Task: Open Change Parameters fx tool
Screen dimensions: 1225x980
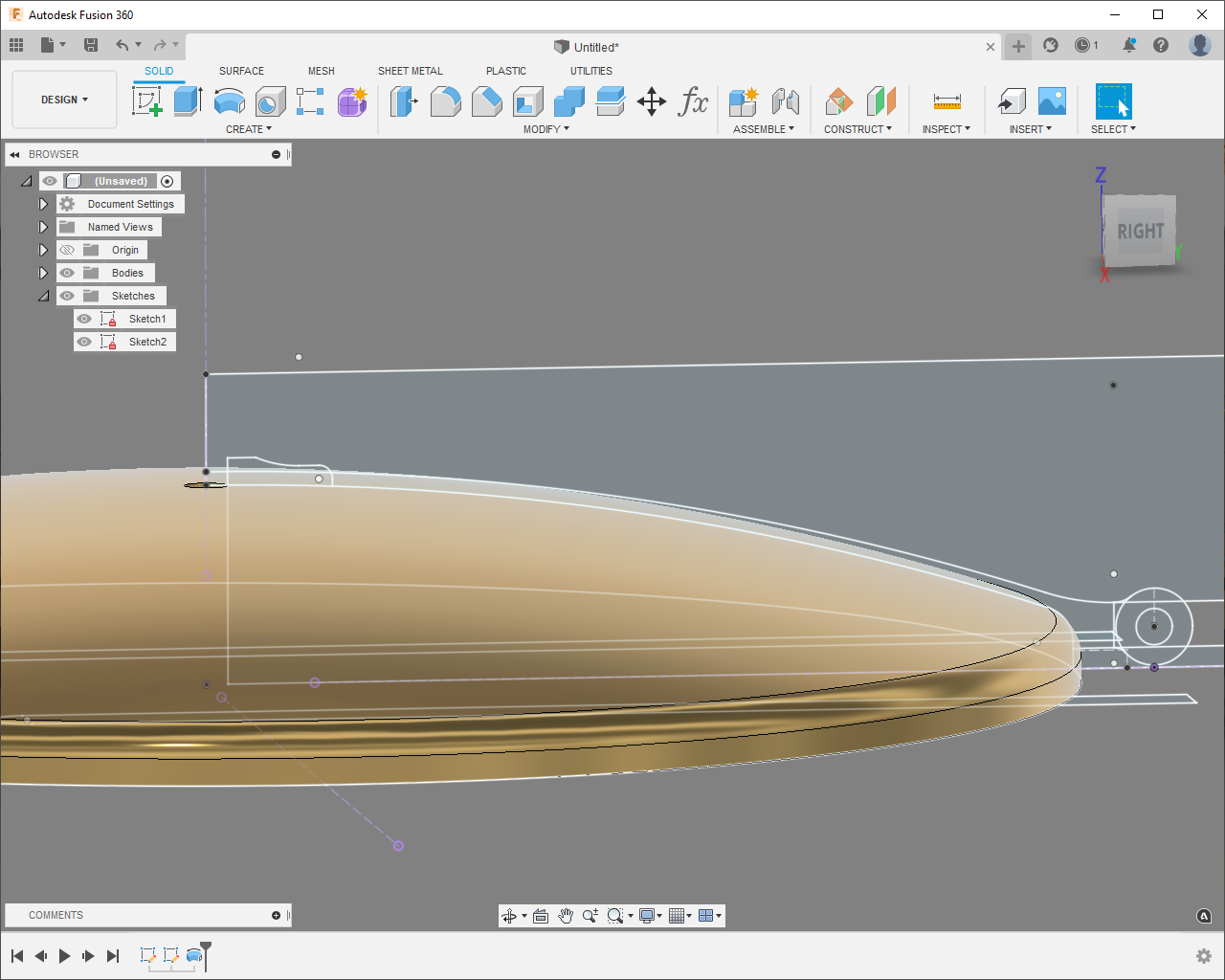Action: click(x=693, y=101)
